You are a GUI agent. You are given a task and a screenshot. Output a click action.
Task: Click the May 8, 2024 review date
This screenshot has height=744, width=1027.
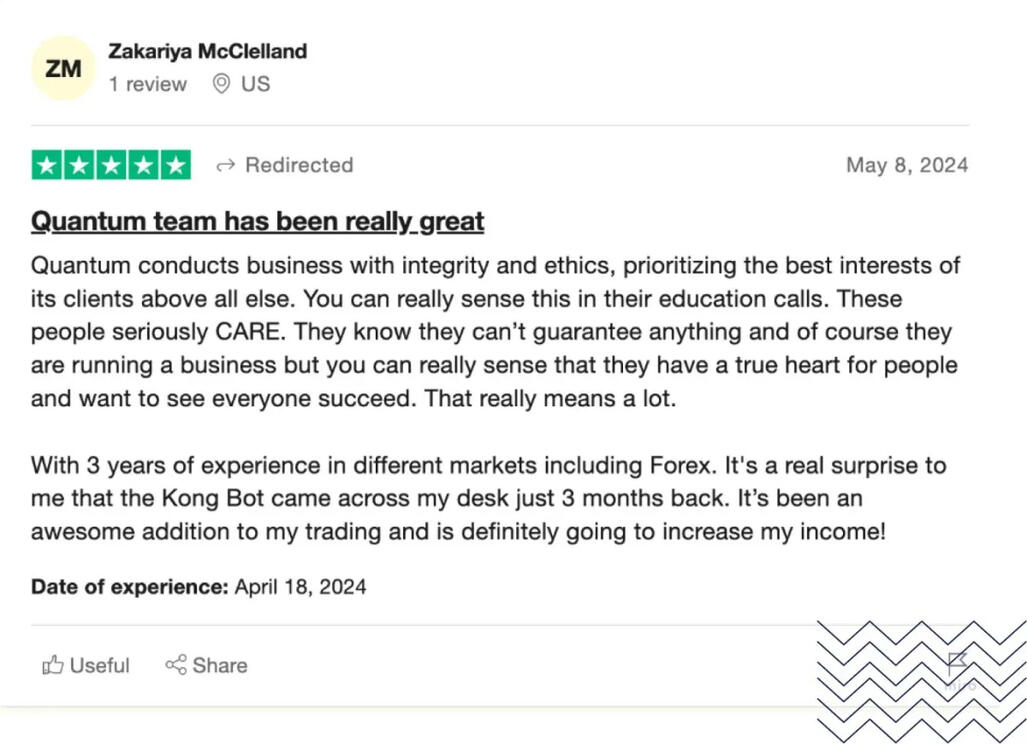coord(906,165)
